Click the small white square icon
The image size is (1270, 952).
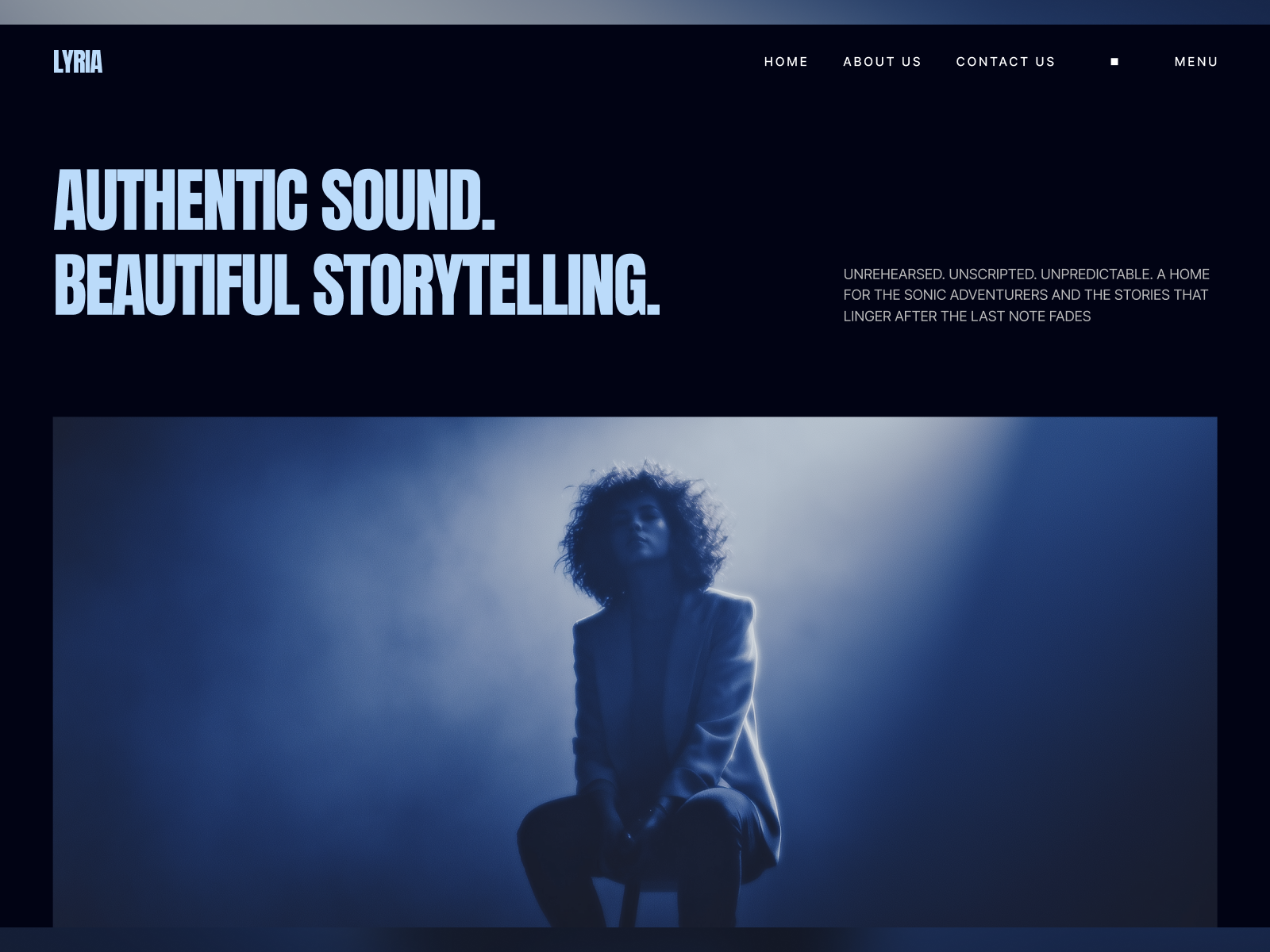click(1114, 61)
